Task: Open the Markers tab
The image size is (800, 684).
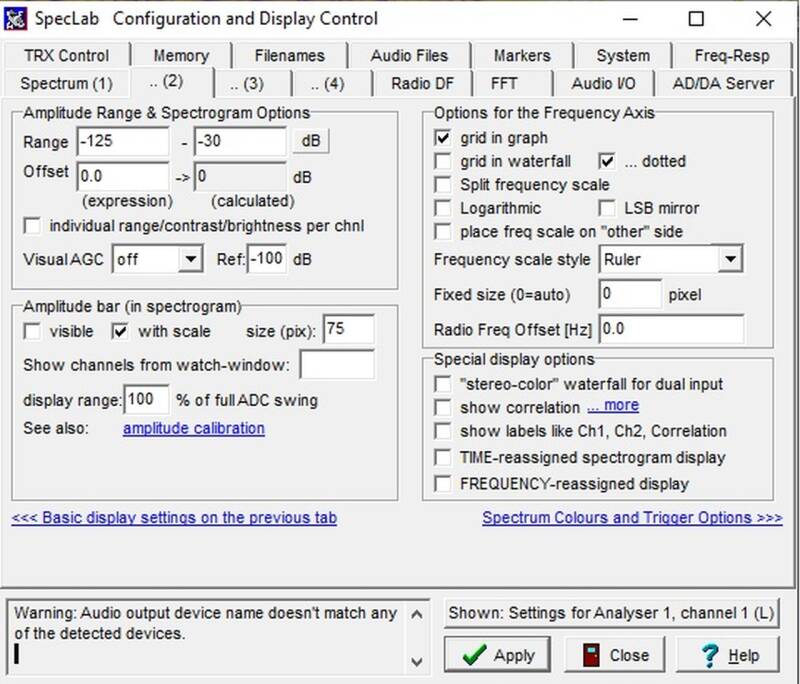Action: point(522,55)
